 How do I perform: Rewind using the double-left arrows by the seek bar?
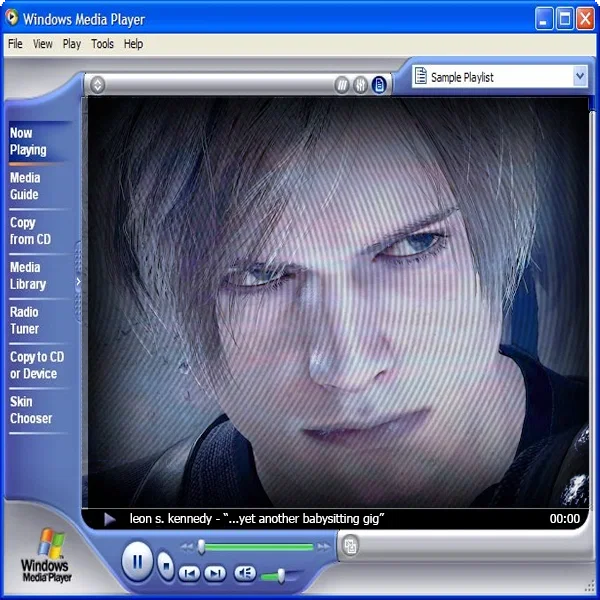click(187, 547)
